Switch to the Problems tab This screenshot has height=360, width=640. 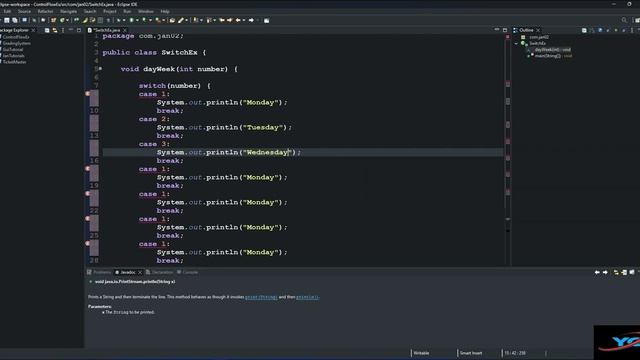pyautogui.click(x=99, y=272)
